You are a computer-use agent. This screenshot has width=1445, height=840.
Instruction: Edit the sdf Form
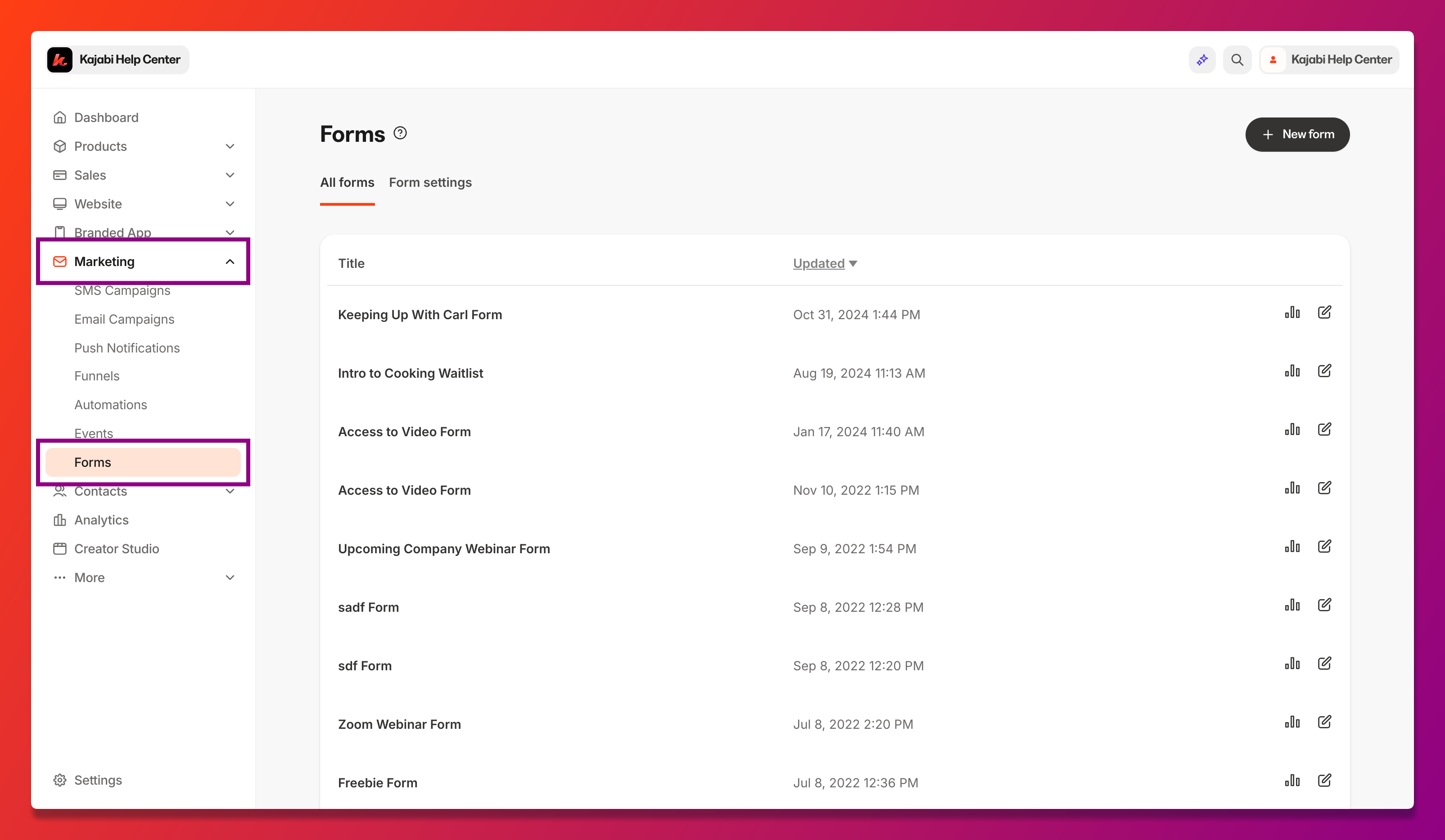pyautogui.click(x=1324, y=664)
